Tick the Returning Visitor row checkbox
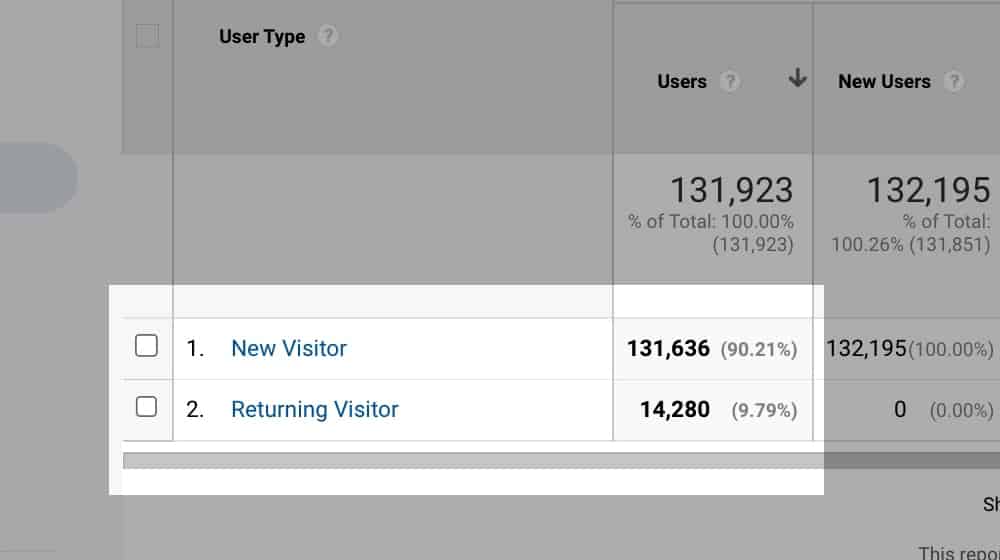Viewport: 1000px width, 560px height. pos(146,406)
